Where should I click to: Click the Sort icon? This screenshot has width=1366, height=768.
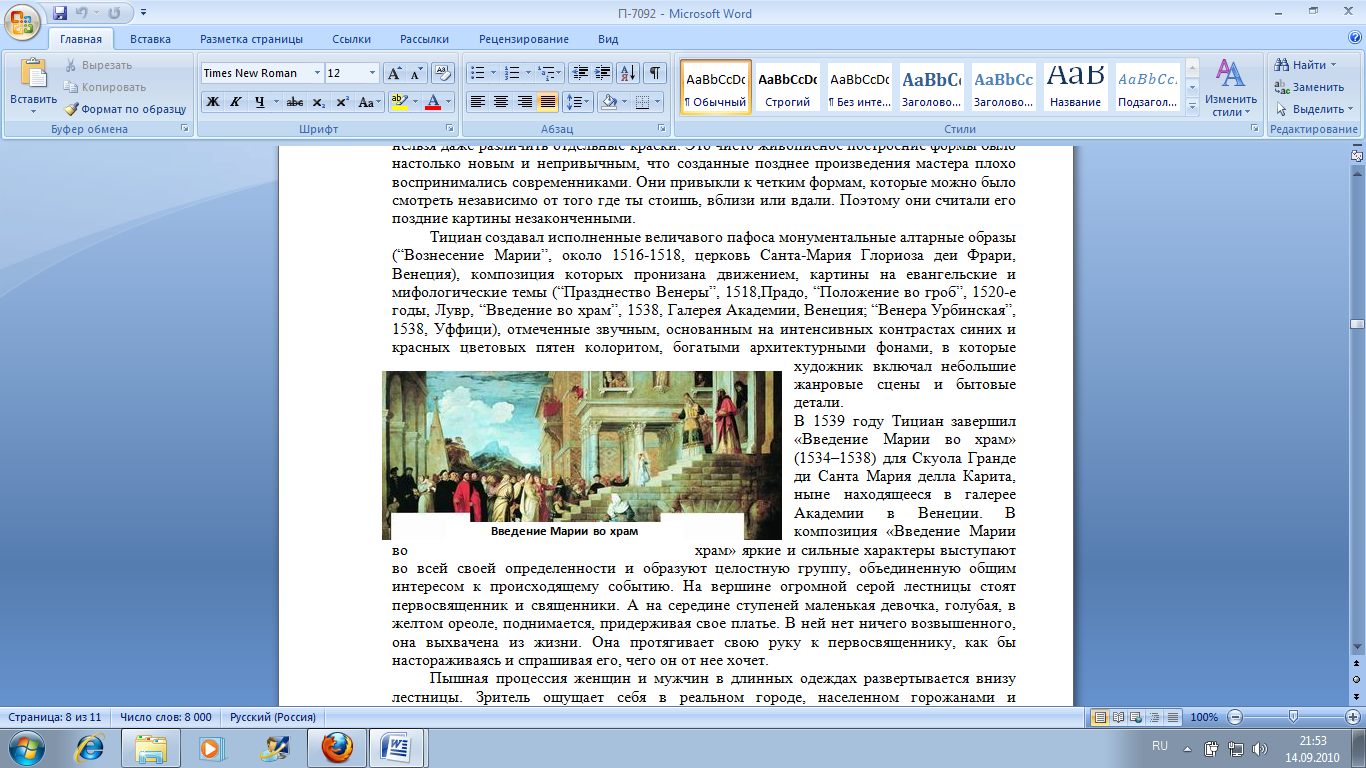tap(629, 73)
